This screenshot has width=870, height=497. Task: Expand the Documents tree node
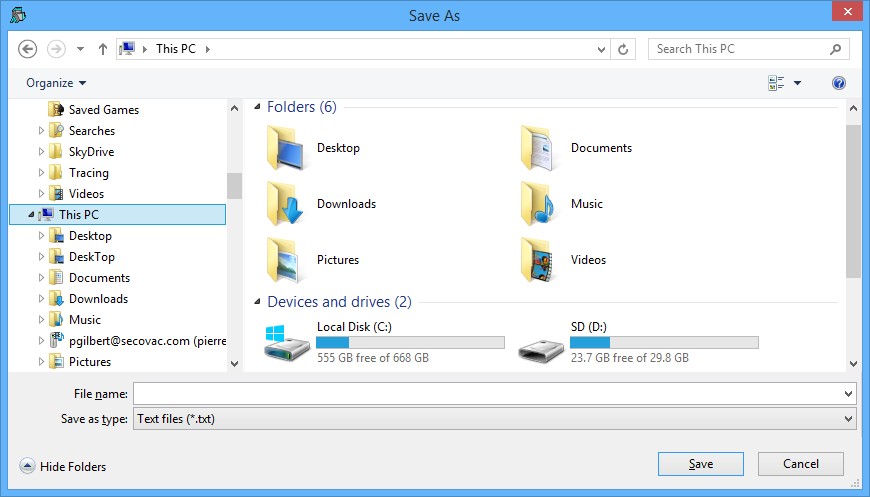pyautogui.click(x=41, y=278)
